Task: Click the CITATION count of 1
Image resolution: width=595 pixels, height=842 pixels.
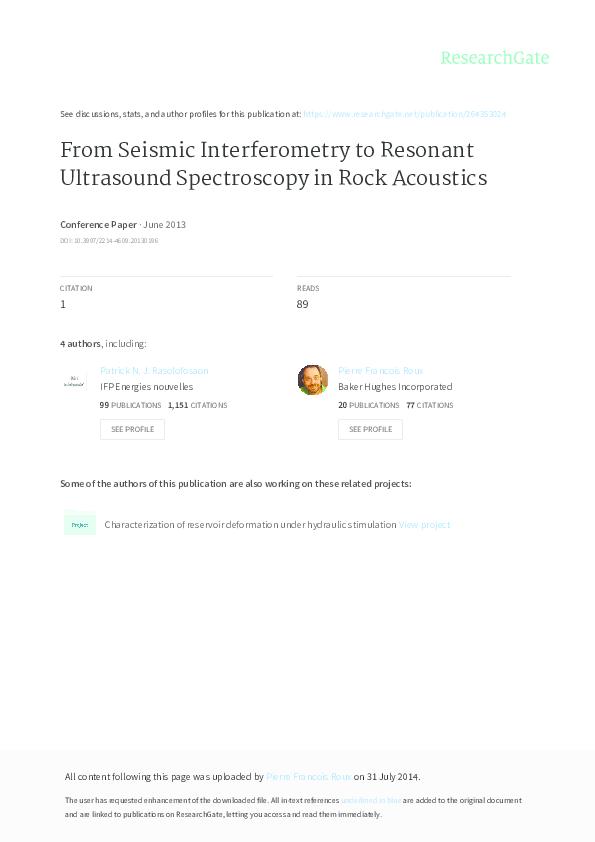Action: pos(63,303)
